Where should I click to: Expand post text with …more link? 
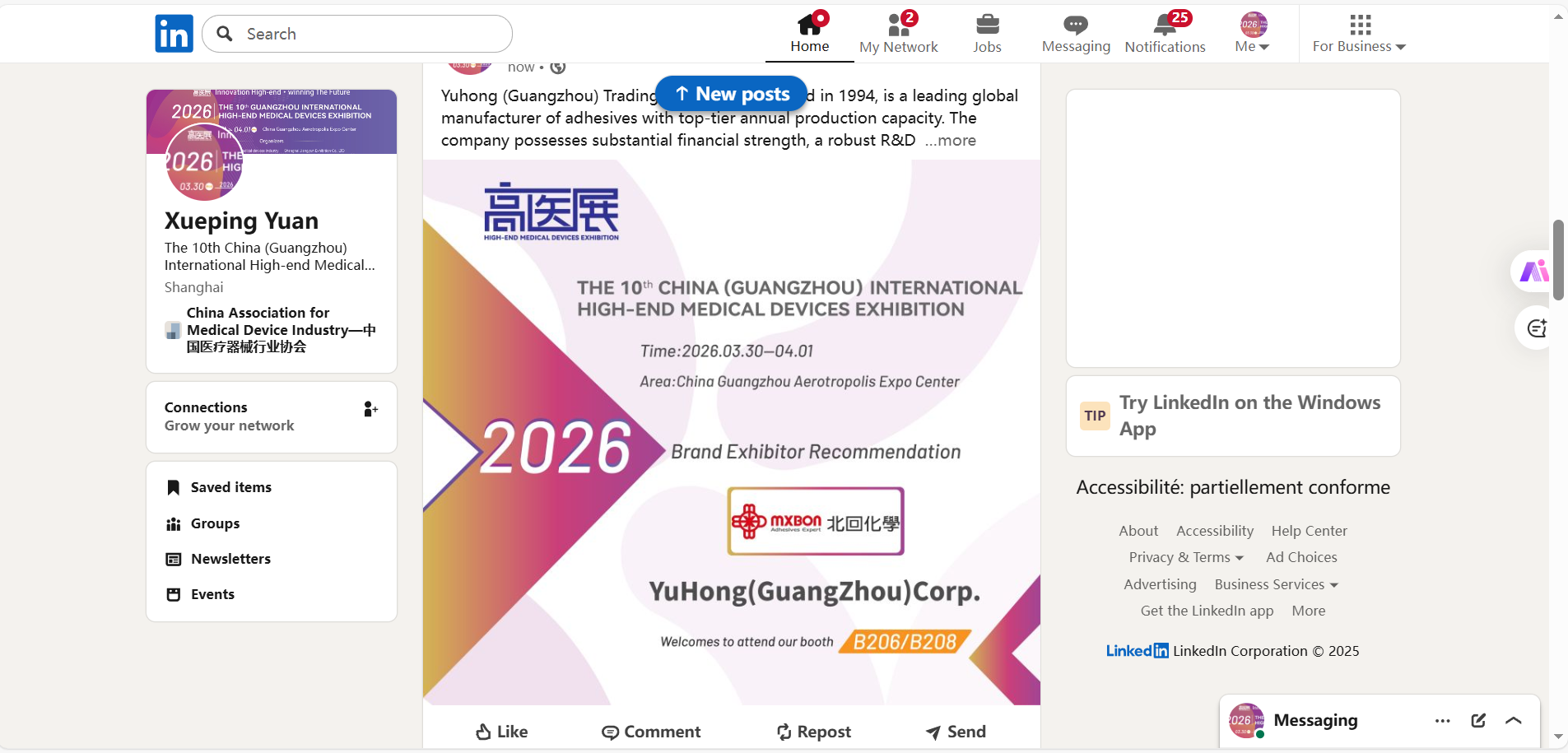950,141
